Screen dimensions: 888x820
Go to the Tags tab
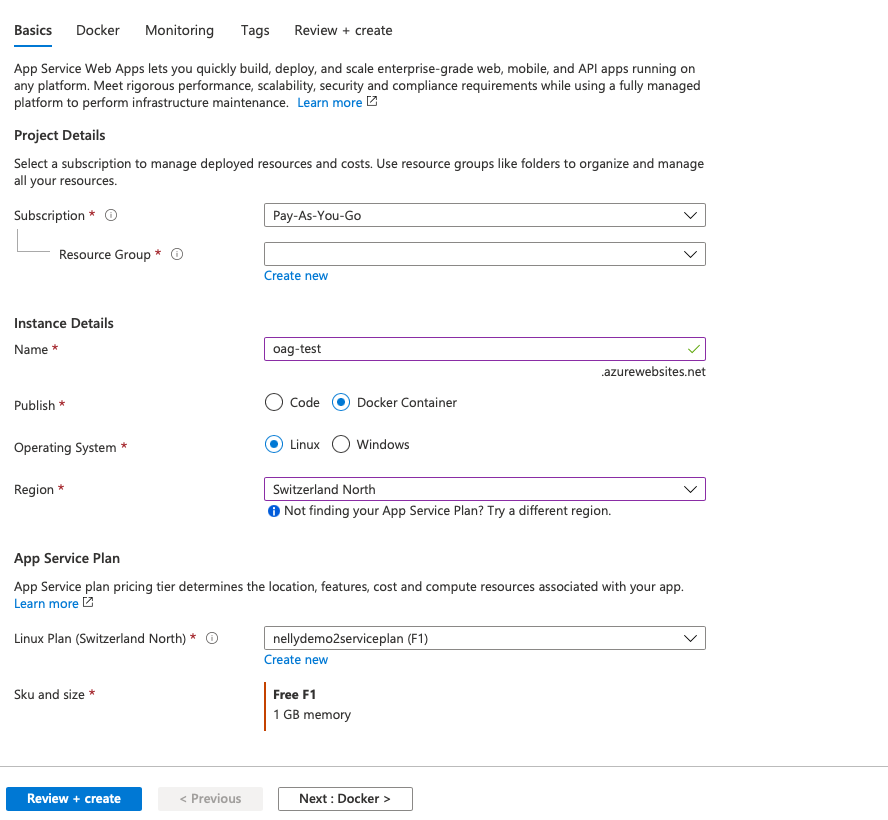255,30
